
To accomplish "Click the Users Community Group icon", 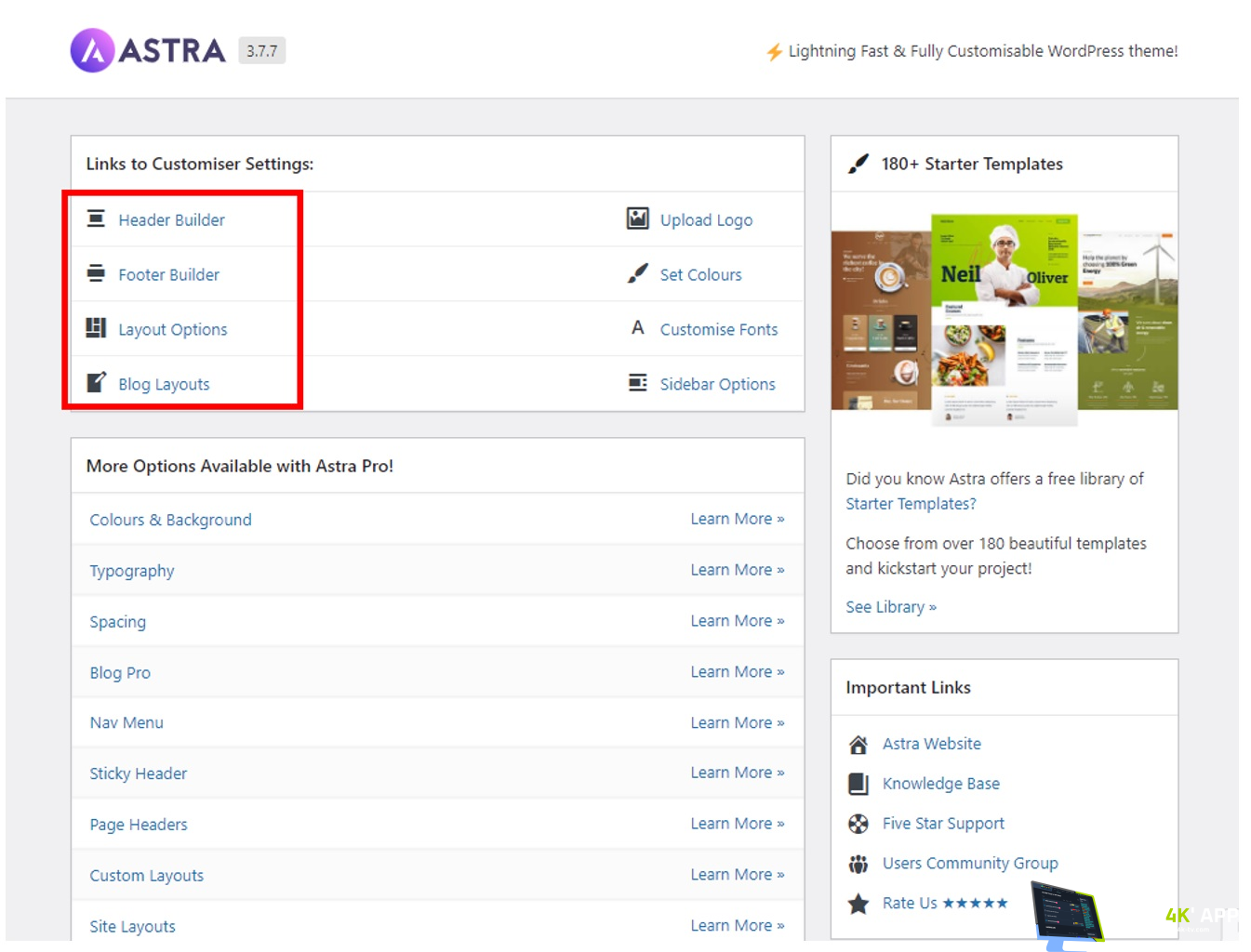I will coord(858,864).
